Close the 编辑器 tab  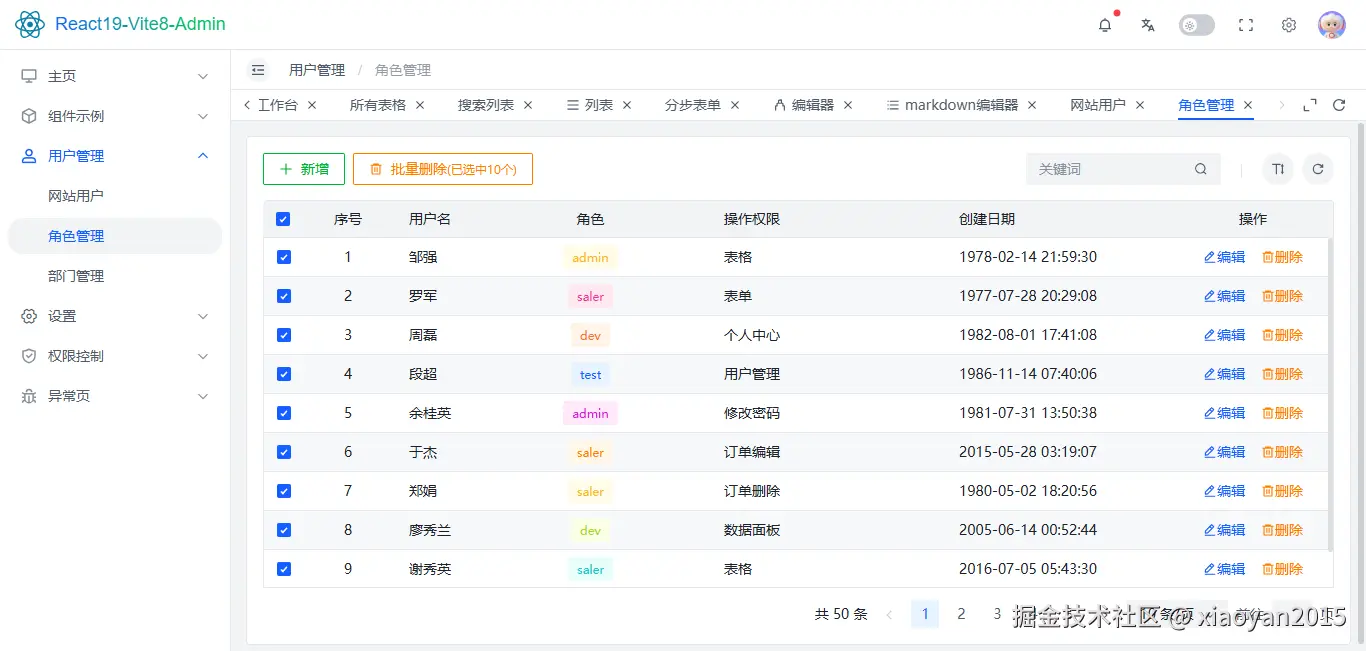tap(848, 105)
